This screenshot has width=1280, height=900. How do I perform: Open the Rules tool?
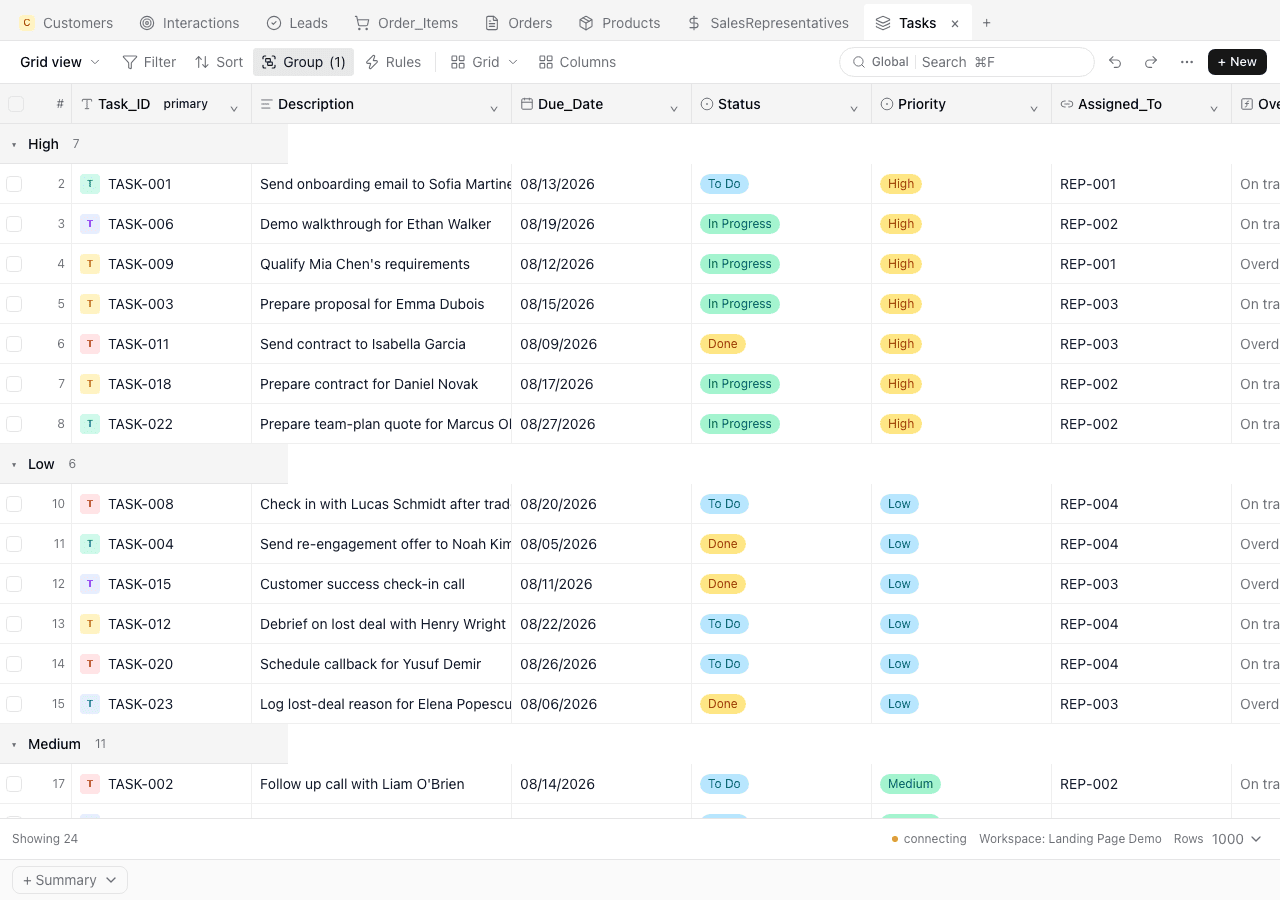[392, 62]
